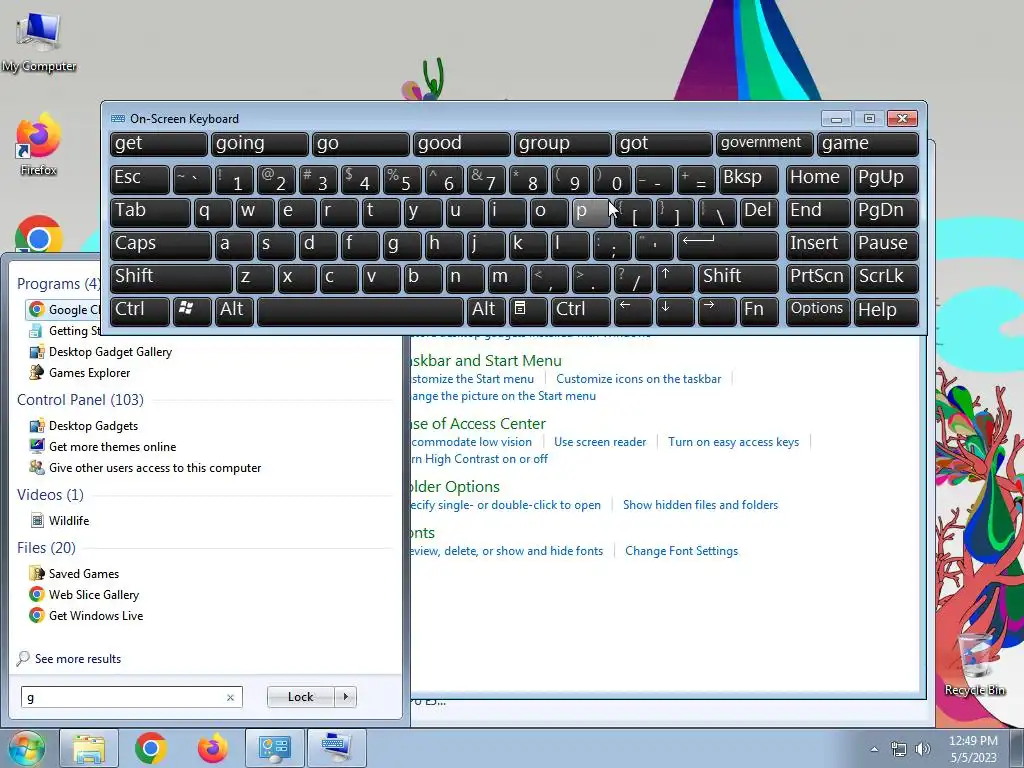
Task: Toggle the left Ctrl key
Action: (140, 310)
